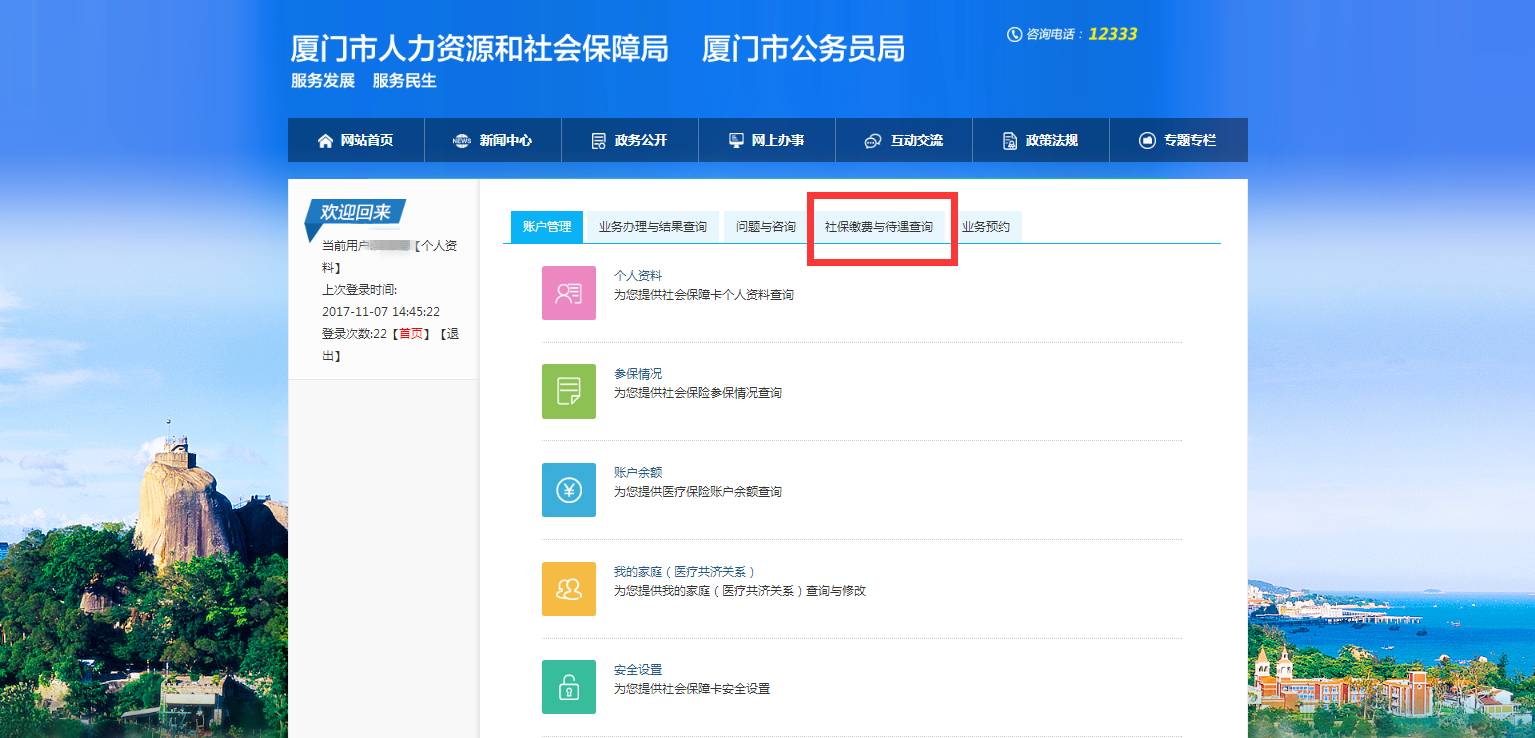Open the 业务预约 tab

pyautogui.click(x=985, y=227)
